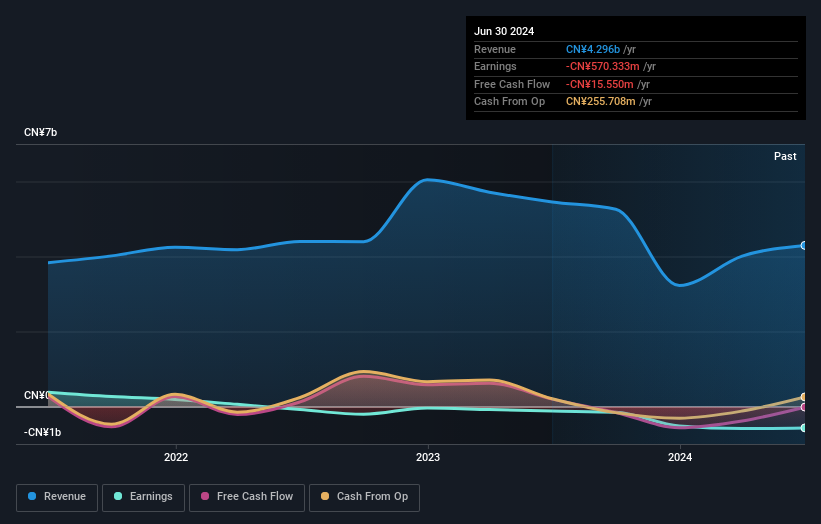This screenshot has height=524, width=821.
Task: Click the CN¥4.296b revenue value
Action: (x=593, y=49)
